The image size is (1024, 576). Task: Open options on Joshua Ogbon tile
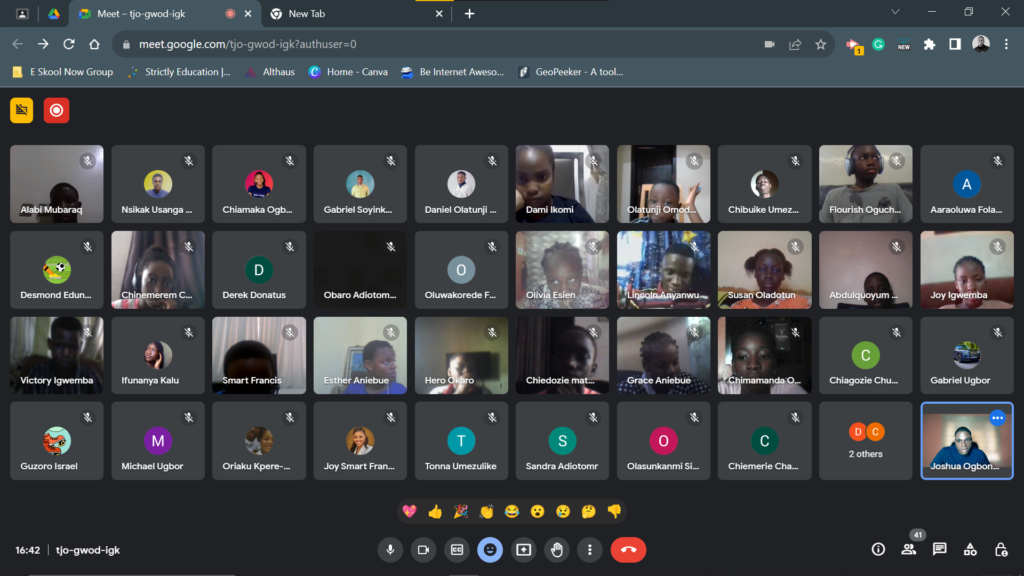coord(997,418)
